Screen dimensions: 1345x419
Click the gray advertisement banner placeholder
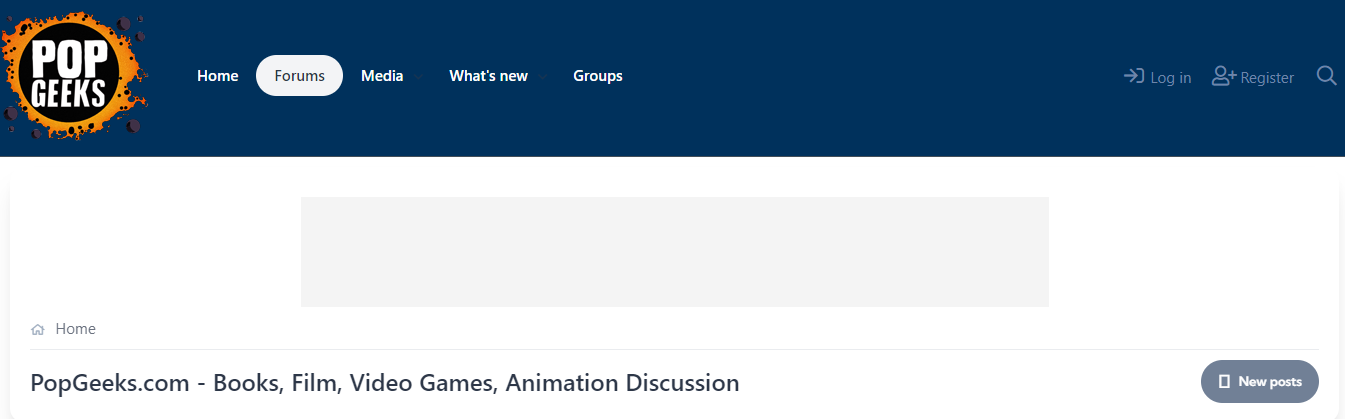[674, 252]
